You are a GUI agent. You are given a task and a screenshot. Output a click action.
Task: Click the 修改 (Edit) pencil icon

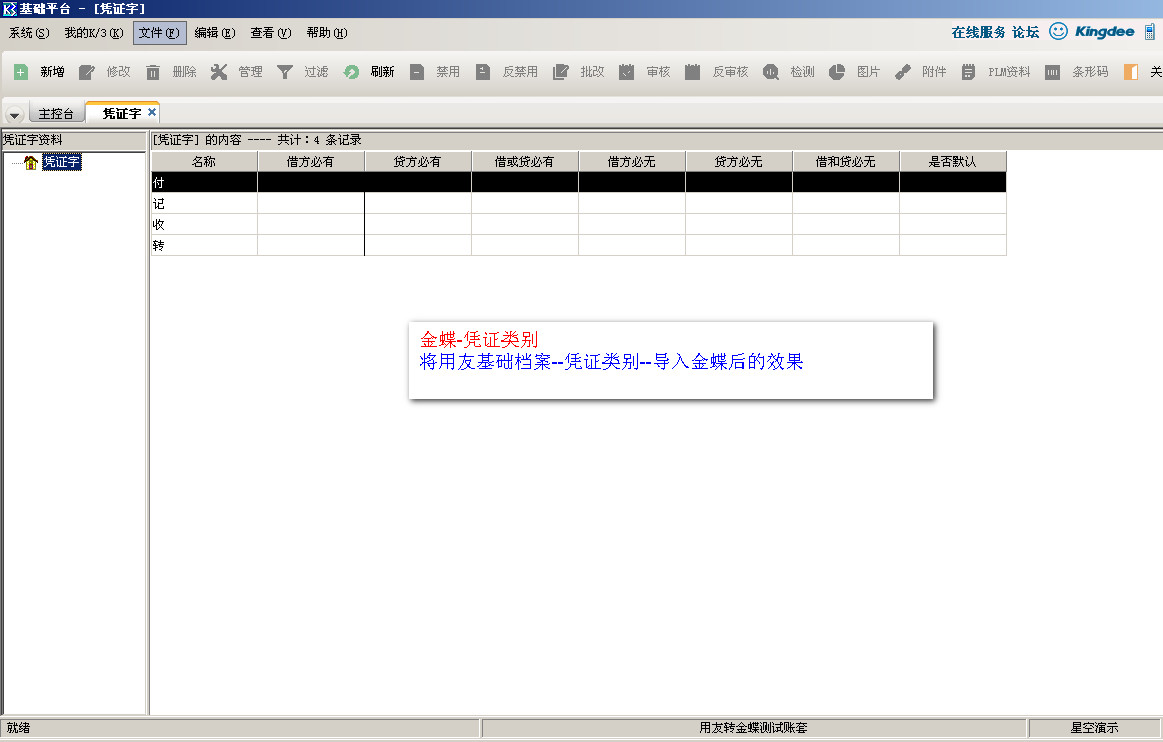[x=87, y=72]
